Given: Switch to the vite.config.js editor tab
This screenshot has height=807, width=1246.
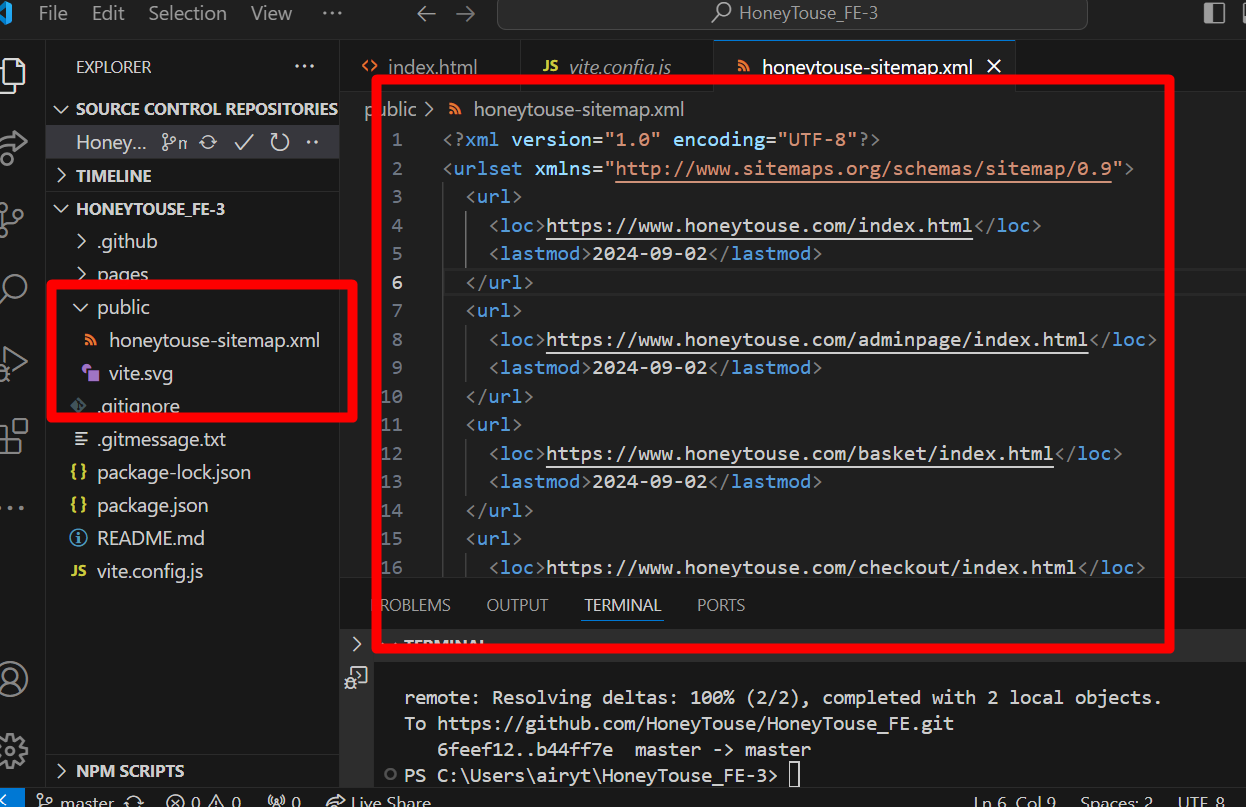Looking at the screenshot, I should click(x=617, y=67).
